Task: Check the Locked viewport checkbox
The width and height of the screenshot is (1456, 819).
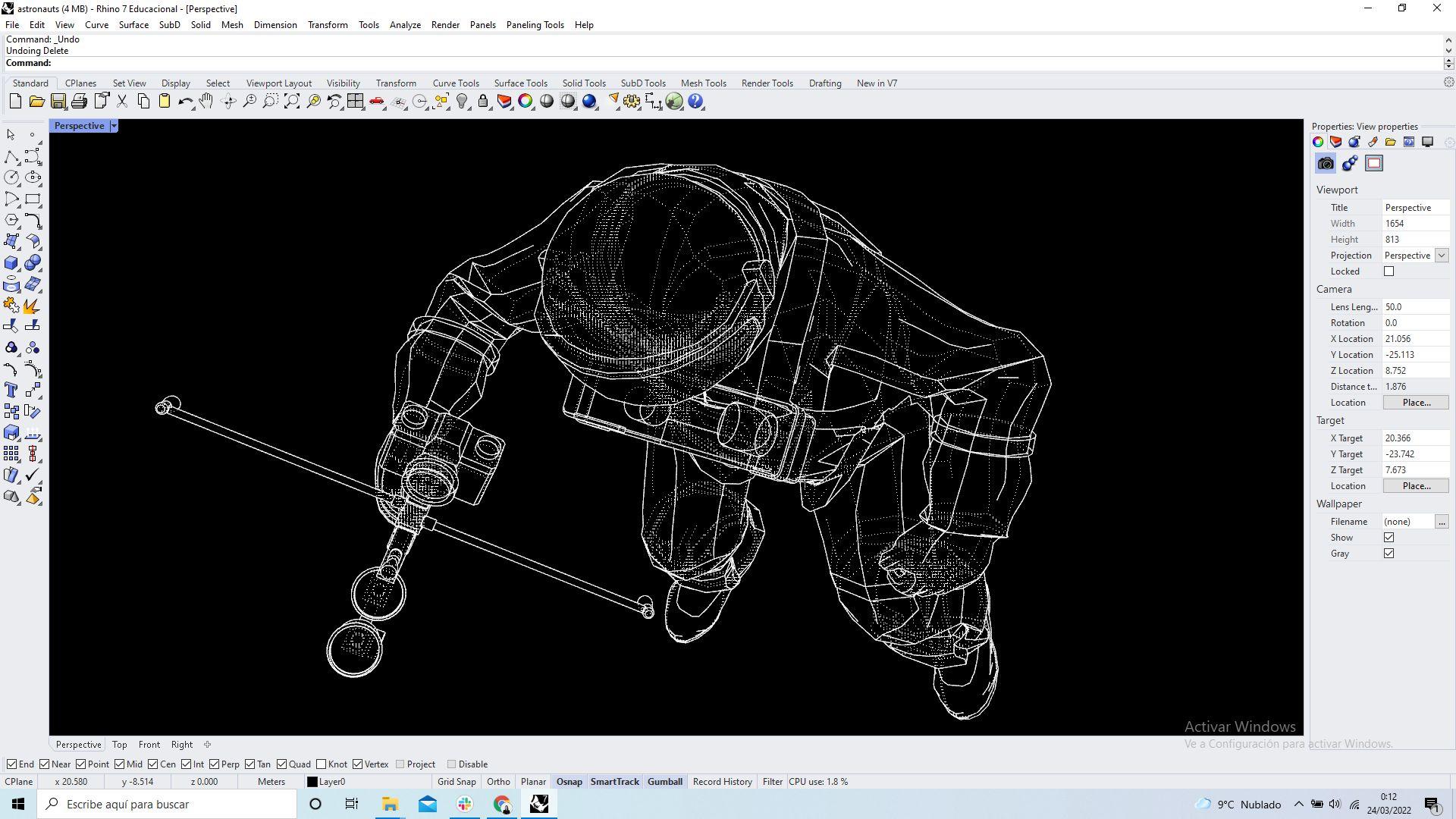Action: (1389, 271)
